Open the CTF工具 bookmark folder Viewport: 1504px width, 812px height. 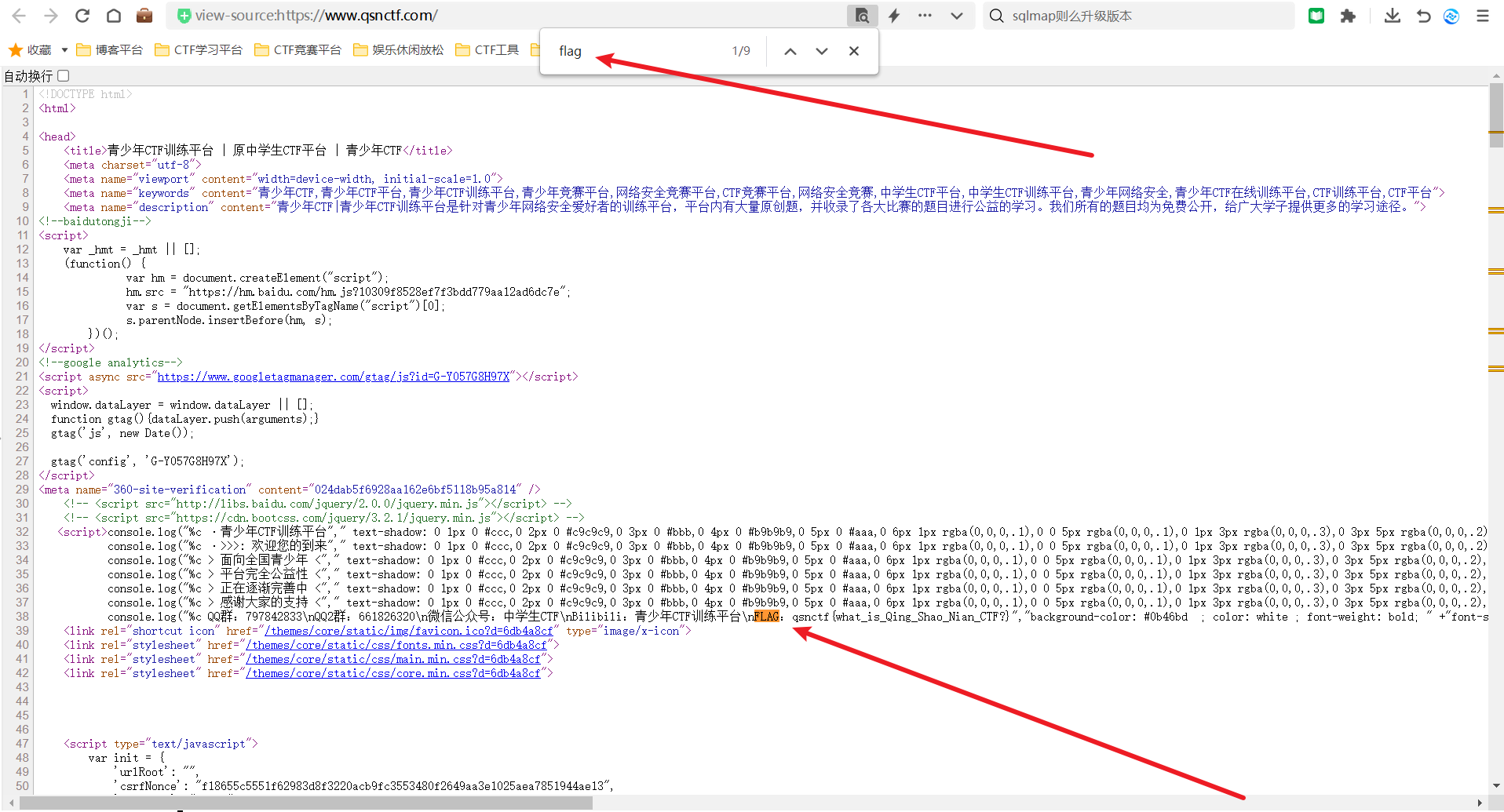pos(487,50)
